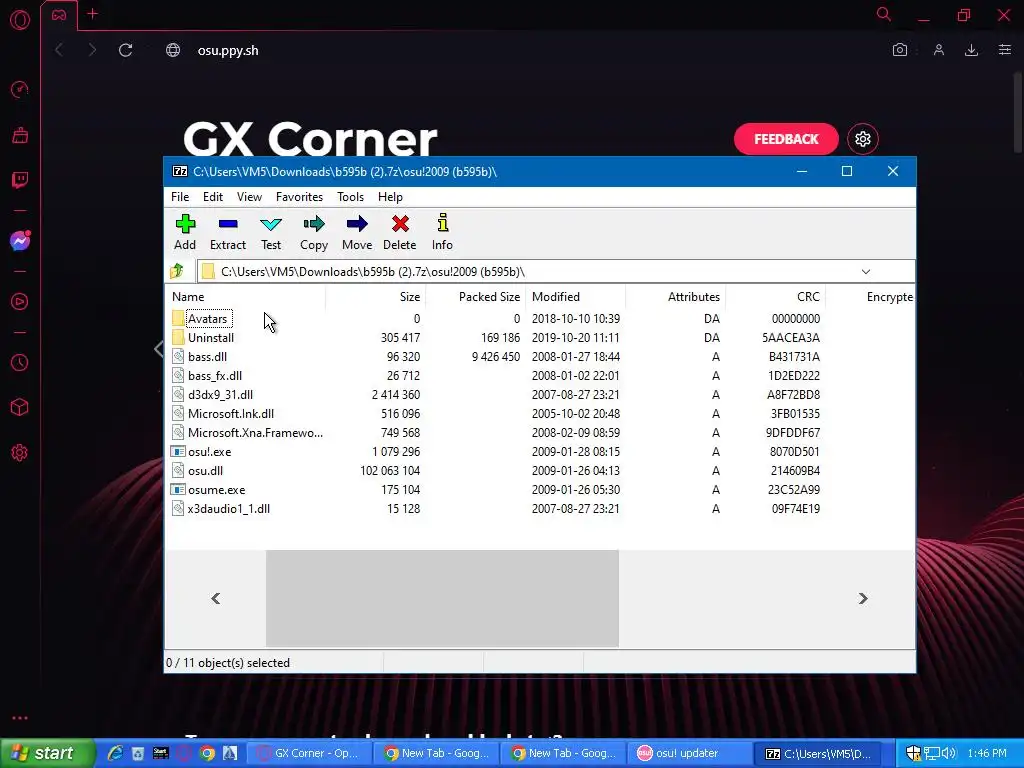This screenshot has height=768, width=1024.
Task: Open the Opera menu logo
Action: (x=20, y=20)
